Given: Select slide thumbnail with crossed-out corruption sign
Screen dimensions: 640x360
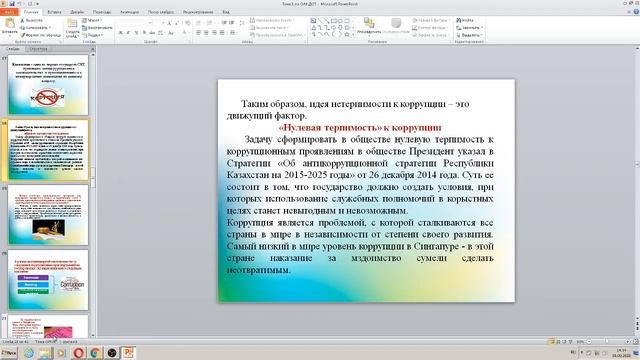Looking at the screenshot, I should click(48, 85).
